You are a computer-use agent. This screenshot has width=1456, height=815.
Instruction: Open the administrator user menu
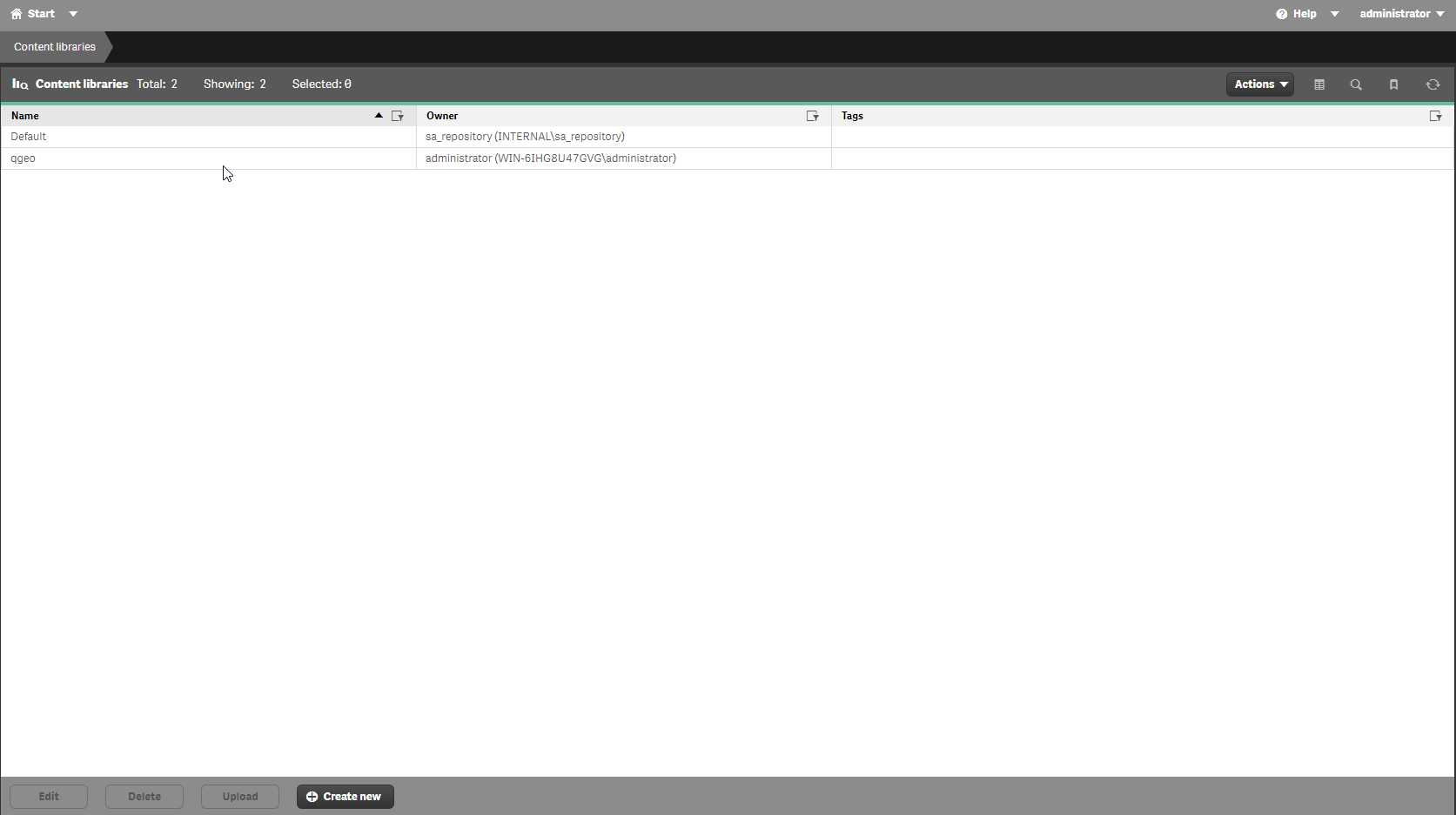point(1401,14)
